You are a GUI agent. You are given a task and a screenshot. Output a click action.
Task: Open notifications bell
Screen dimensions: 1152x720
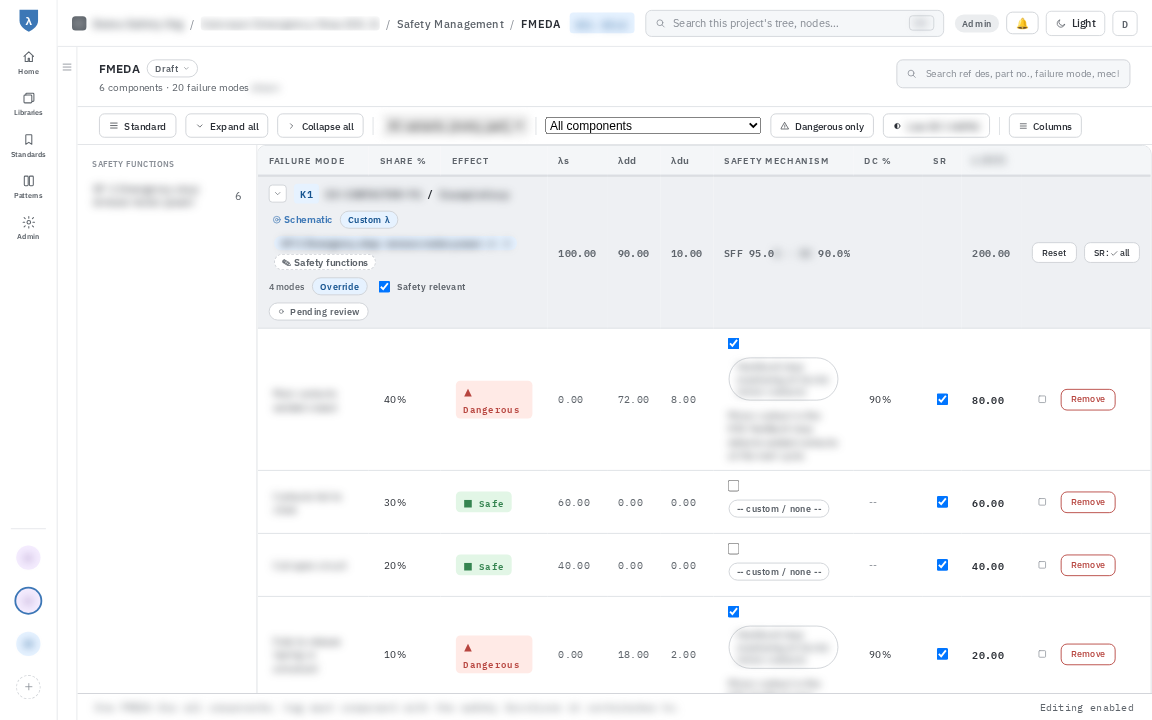tap(1022, 24)
